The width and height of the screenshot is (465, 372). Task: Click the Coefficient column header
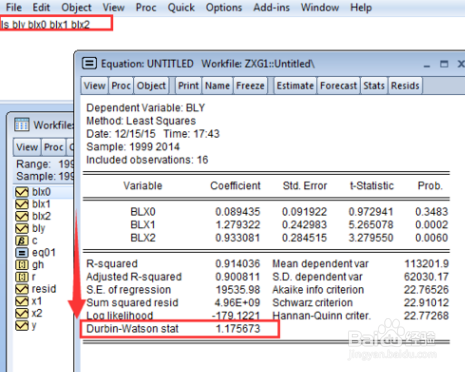(x=235, y=186)
